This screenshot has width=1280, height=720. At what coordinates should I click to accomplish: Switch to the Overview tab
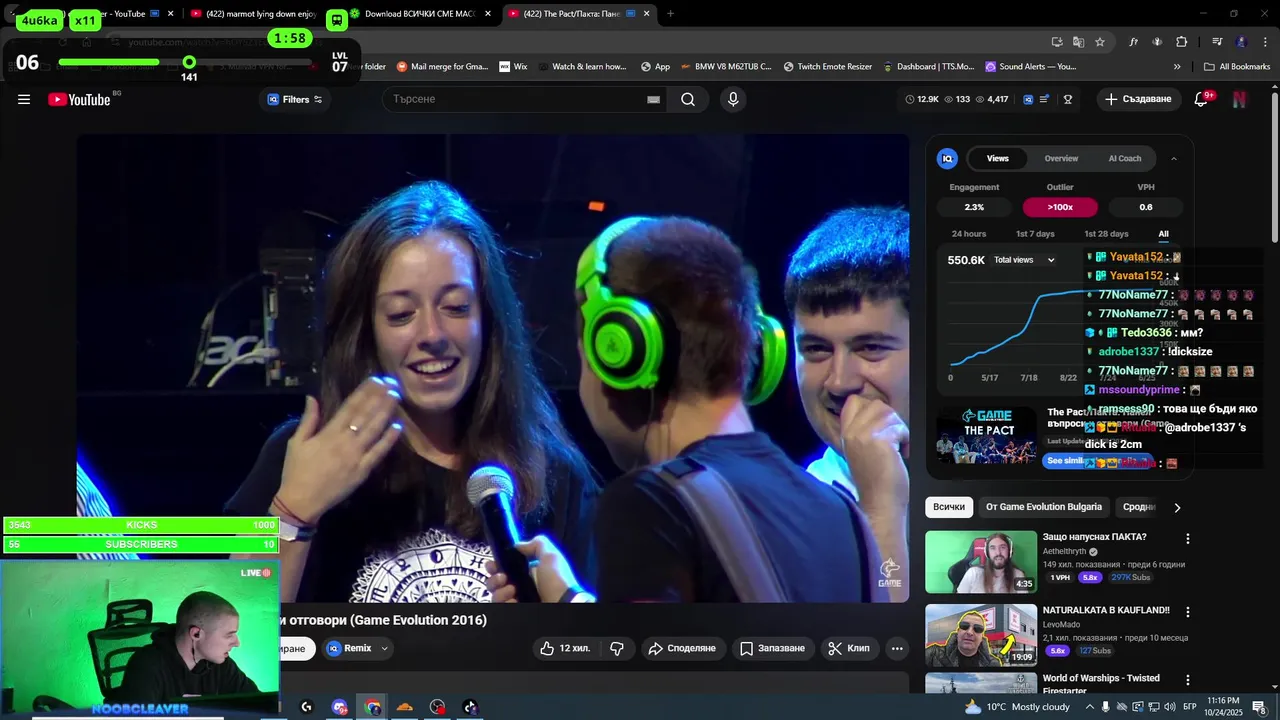tap(1061, 158)
